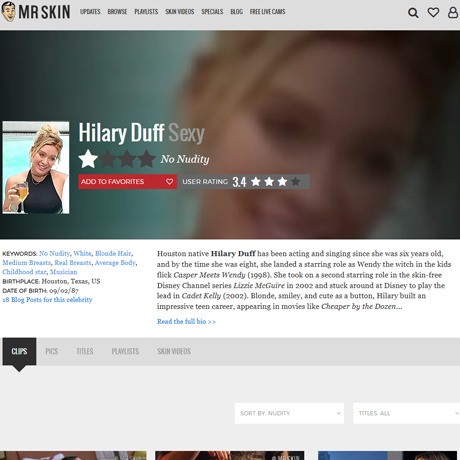Image resolution: width=460 pixels, height=460 pixels.
Task: Go to the Blog menu item
Action: coord(237,12)
